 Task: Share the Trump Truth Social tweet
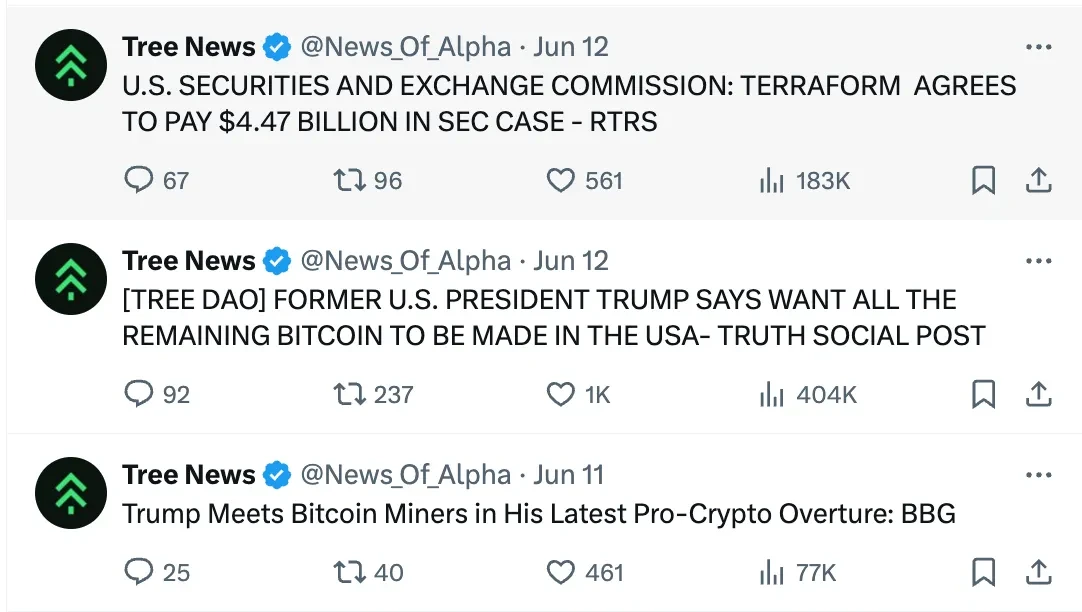click(1039, 394)
